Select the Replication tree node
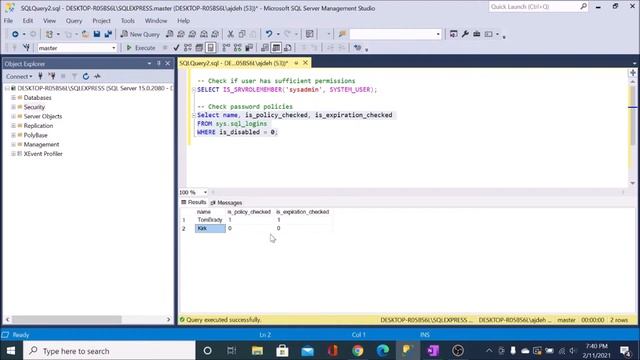The width and height of the screenshot is (640, 360). tap(38, 126)
